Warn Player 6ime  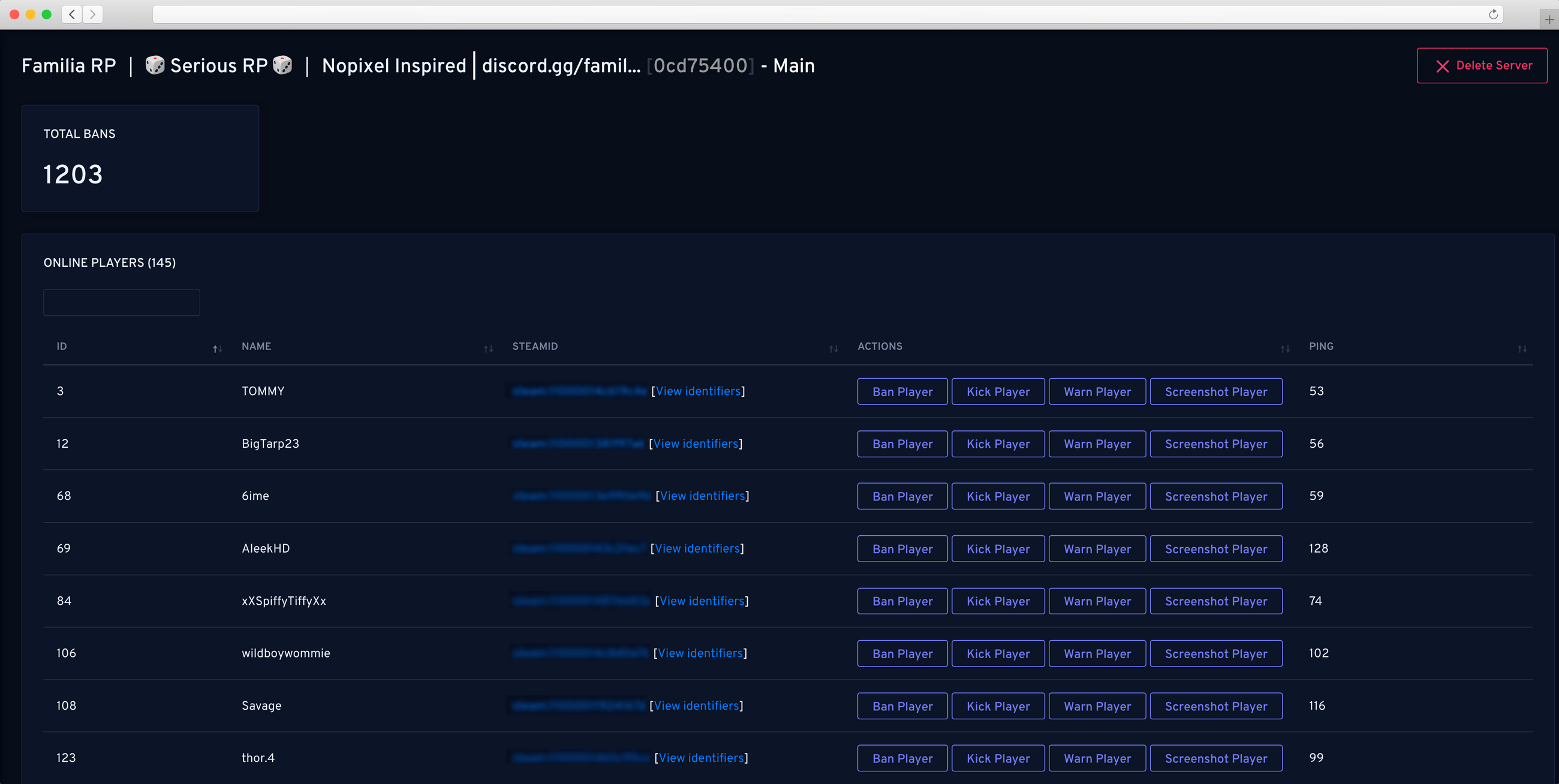tap(1097, 497)
